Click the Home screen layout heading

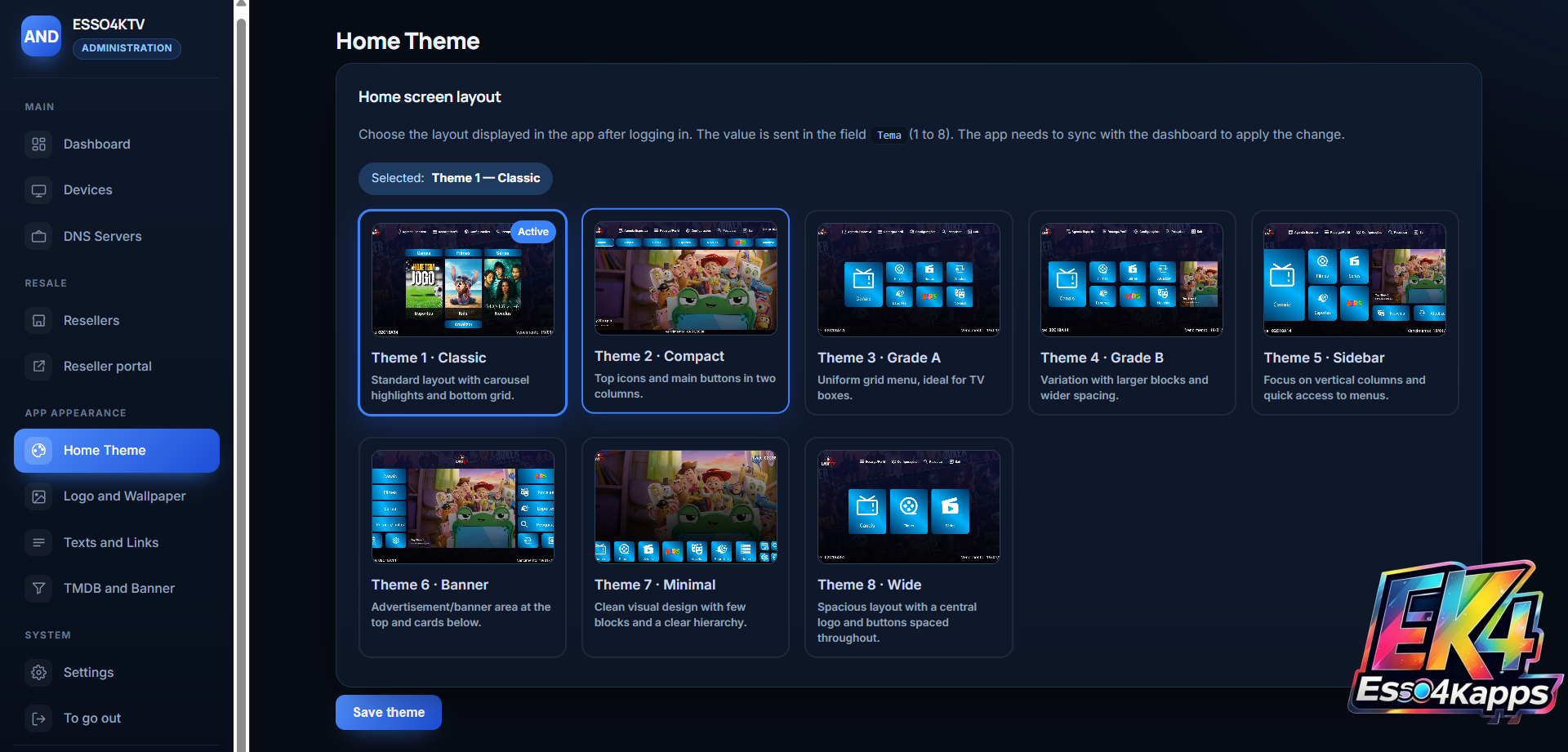tap(430, 97)
